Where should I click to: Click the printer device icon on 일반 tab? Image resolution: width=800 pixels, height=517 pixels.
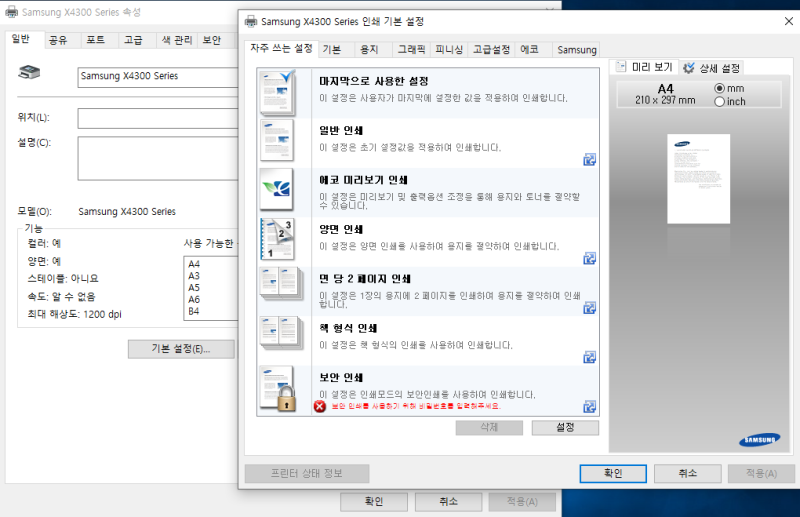(x=29, y=72)
